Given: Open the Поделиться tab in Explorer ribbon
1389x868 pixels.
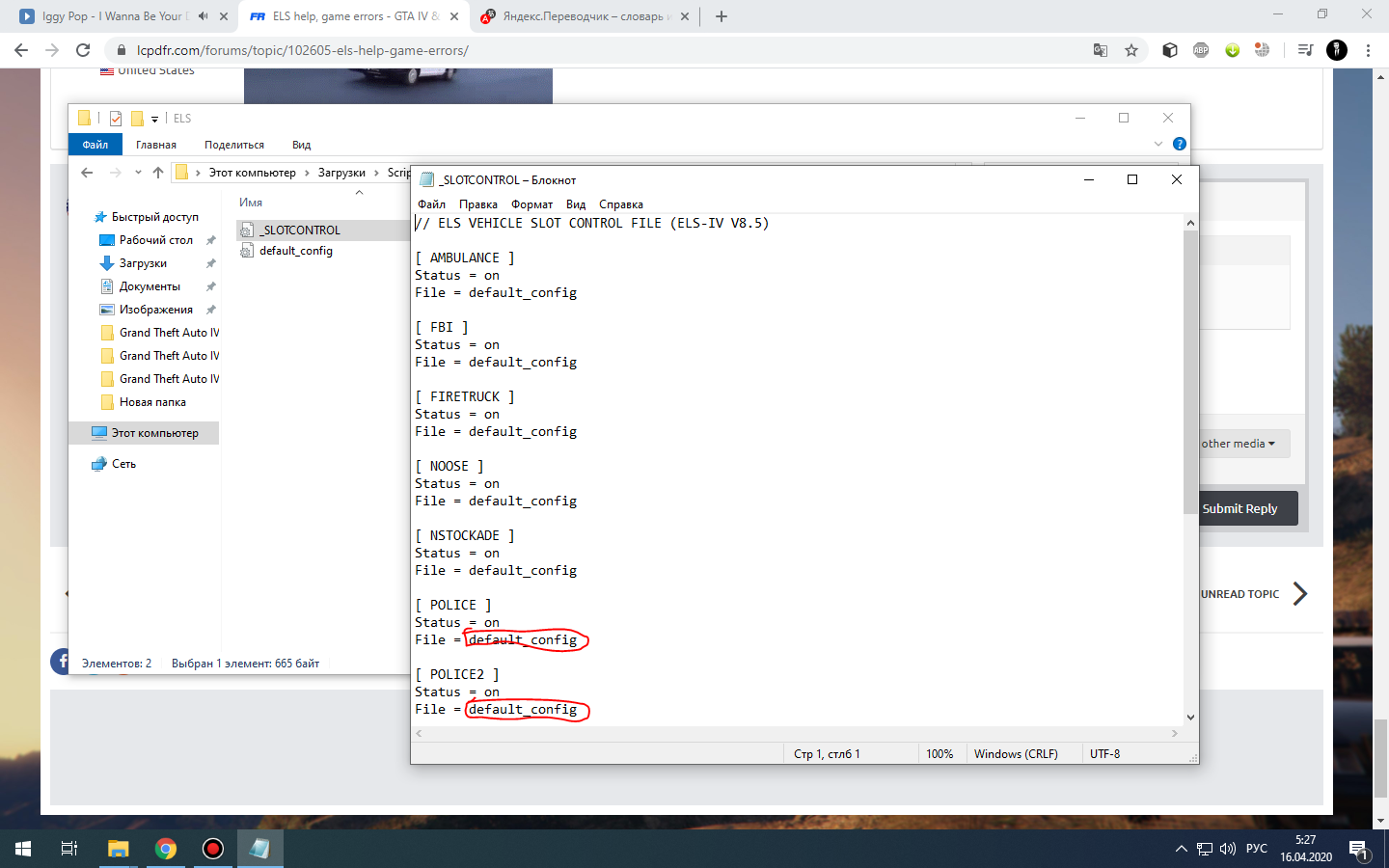Looking at the screenshot, I should (234, 145).
